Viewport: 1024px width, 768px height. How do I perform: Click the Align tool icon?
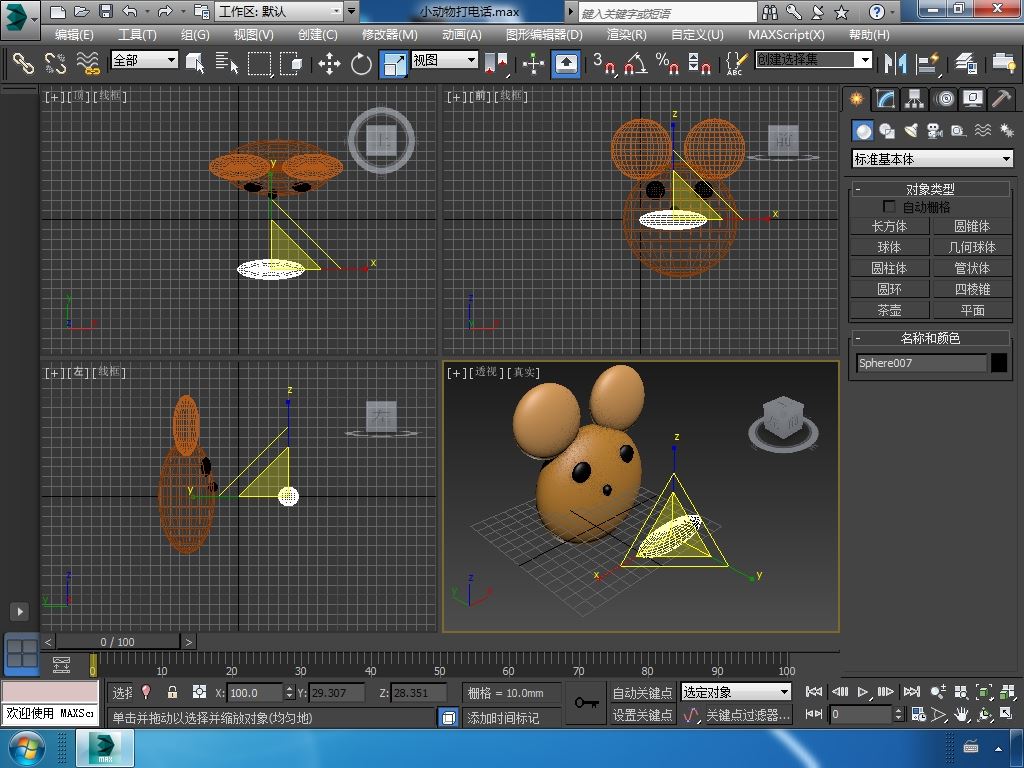point(927,63)
